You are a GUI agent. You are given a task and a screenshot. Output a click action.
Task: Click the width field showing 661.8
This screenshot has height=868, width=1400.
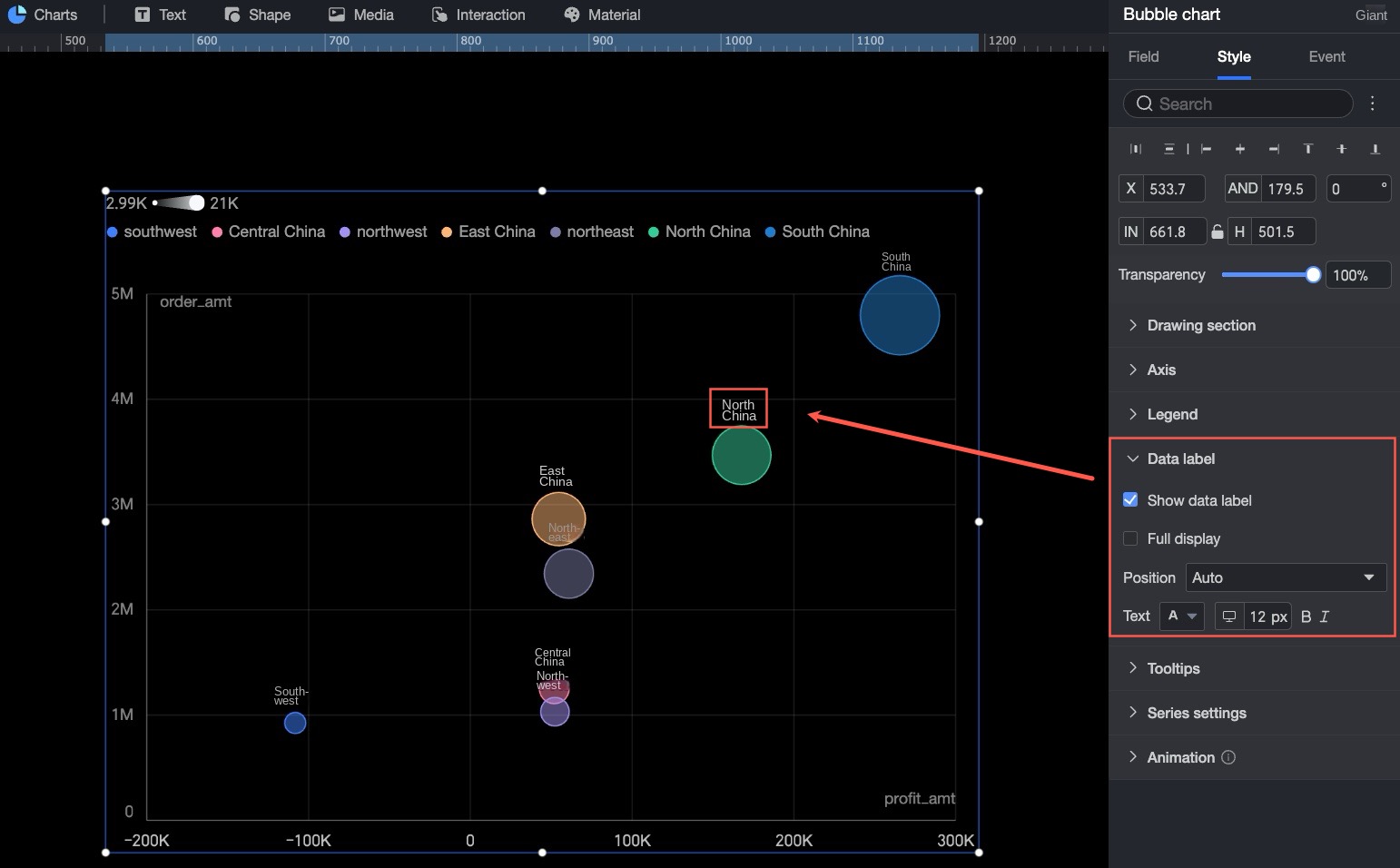point(1174,232)
